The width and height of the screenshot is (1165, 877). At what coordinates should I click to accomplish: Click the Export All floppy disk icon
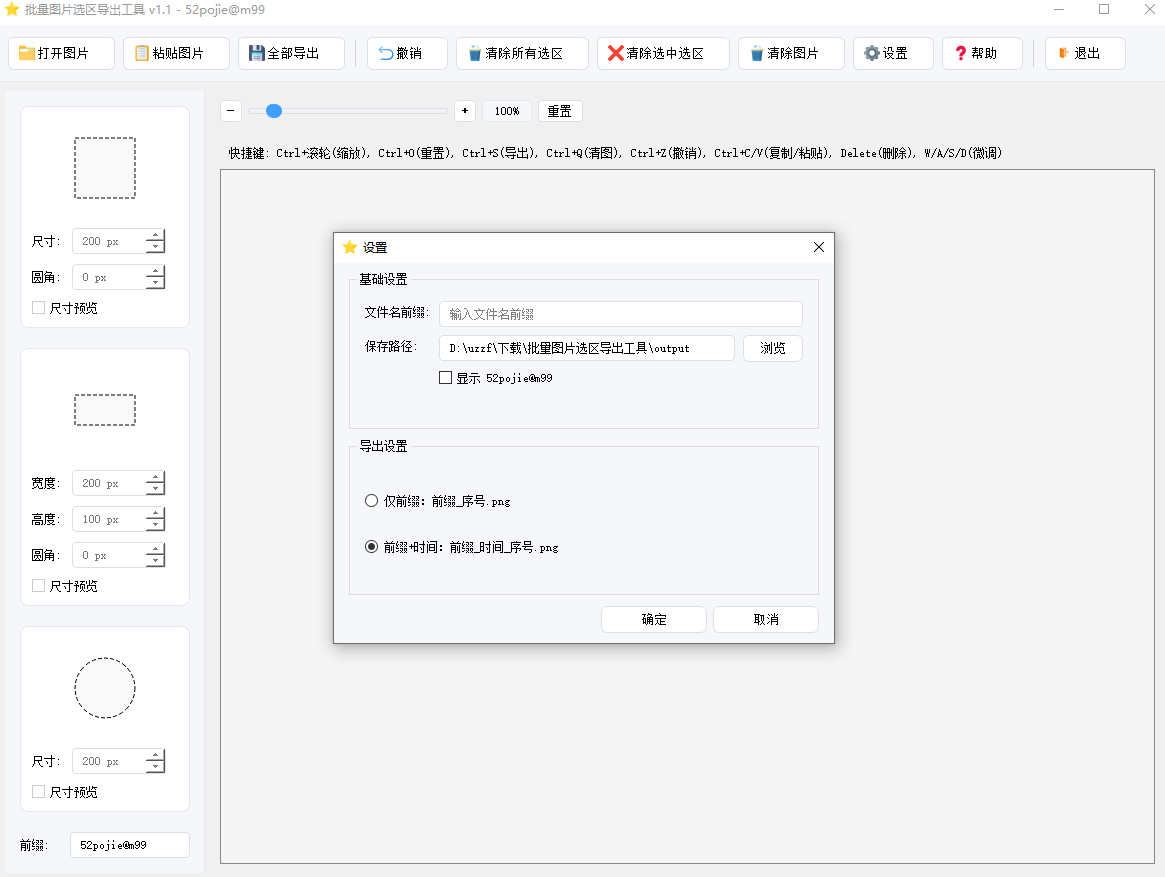tap(257, 54)
